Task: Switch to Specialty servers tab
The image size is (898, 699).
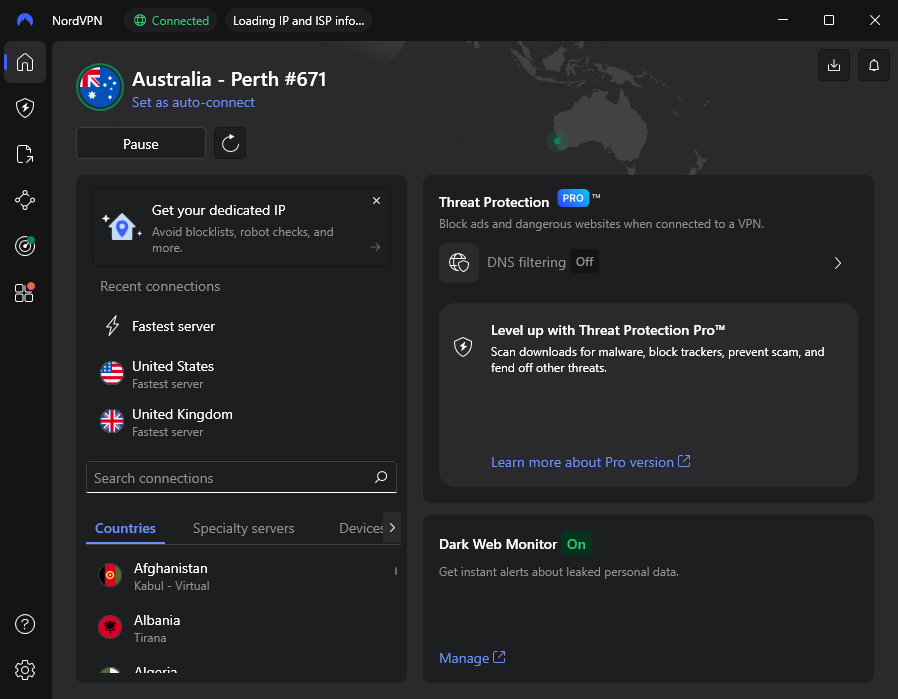Action: (243, 528)
